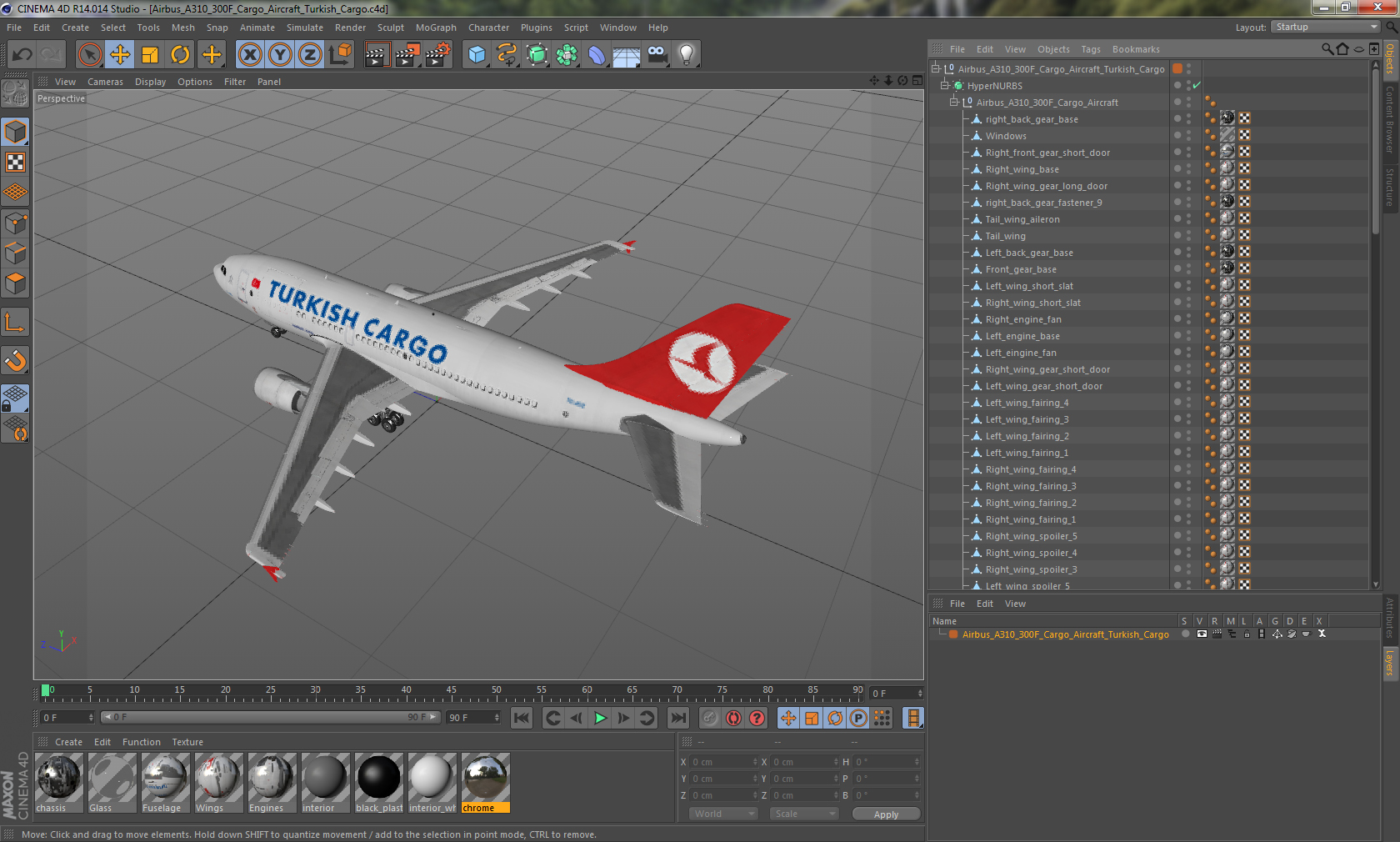Switch coordinate system icon

tap(340, 55)
